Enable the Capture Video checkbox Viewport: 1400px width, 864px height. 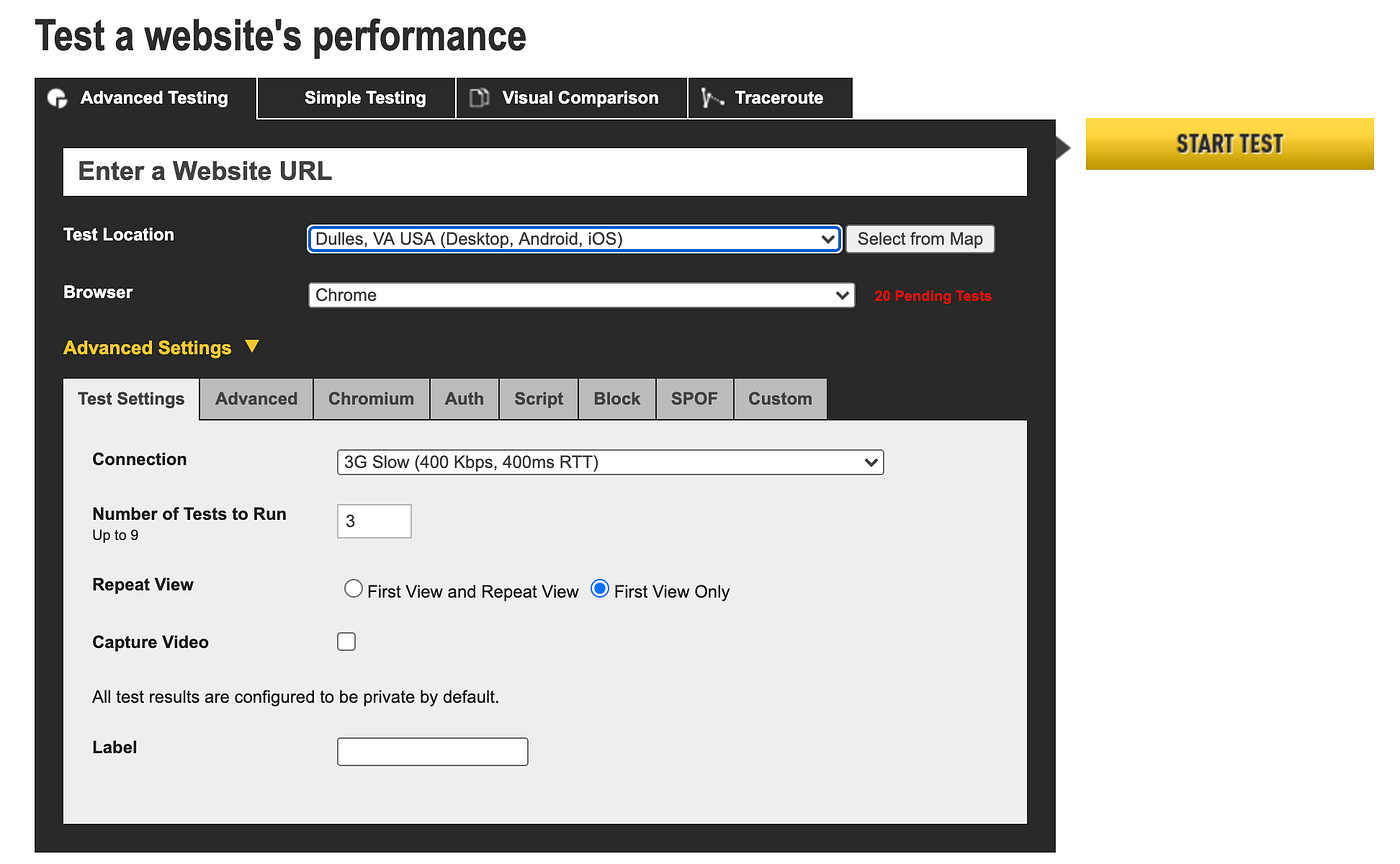coord(346,641)
